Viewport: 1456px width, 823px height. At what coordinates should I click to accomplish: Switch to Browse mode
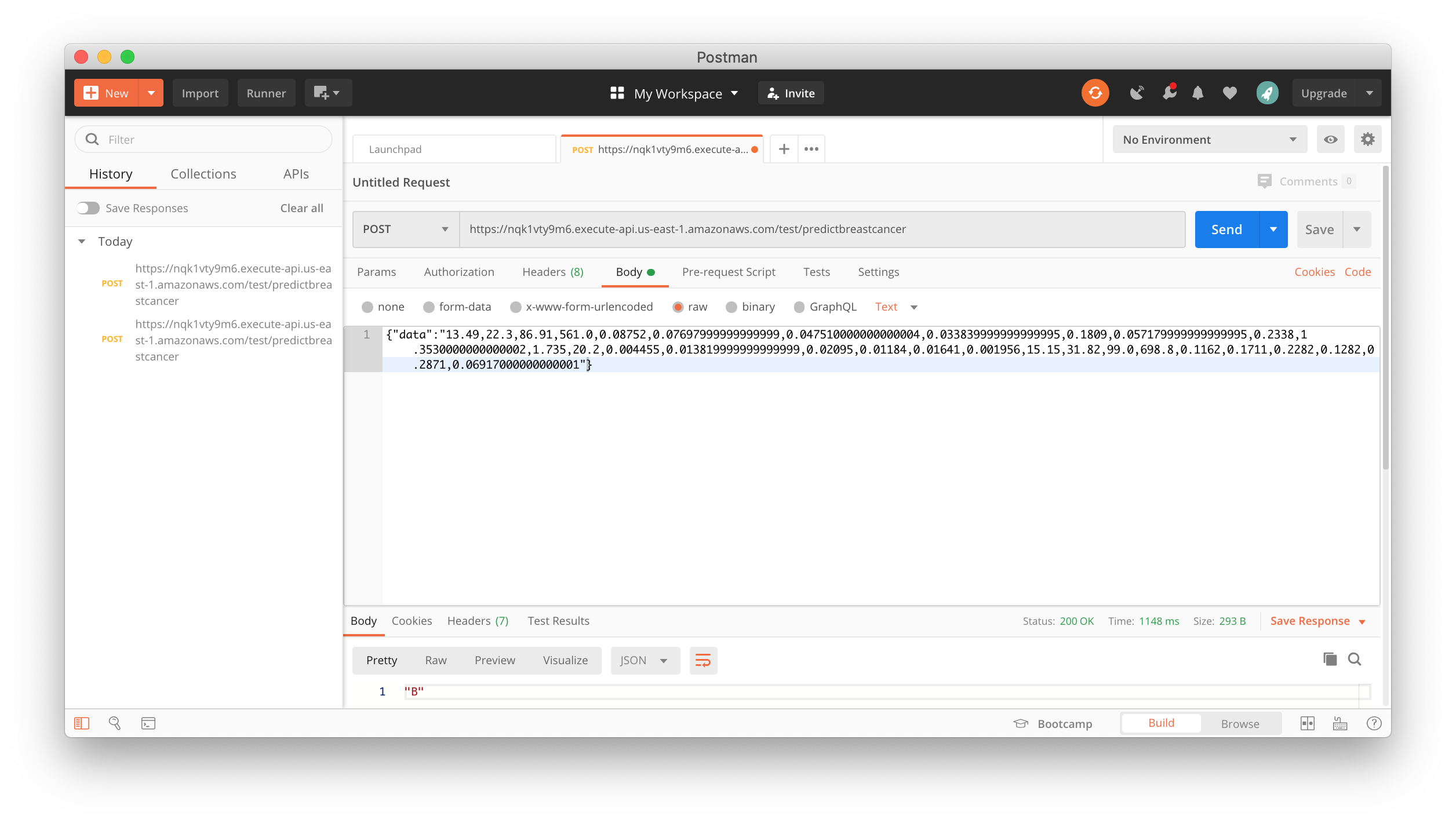click(x=1240, y=723)
